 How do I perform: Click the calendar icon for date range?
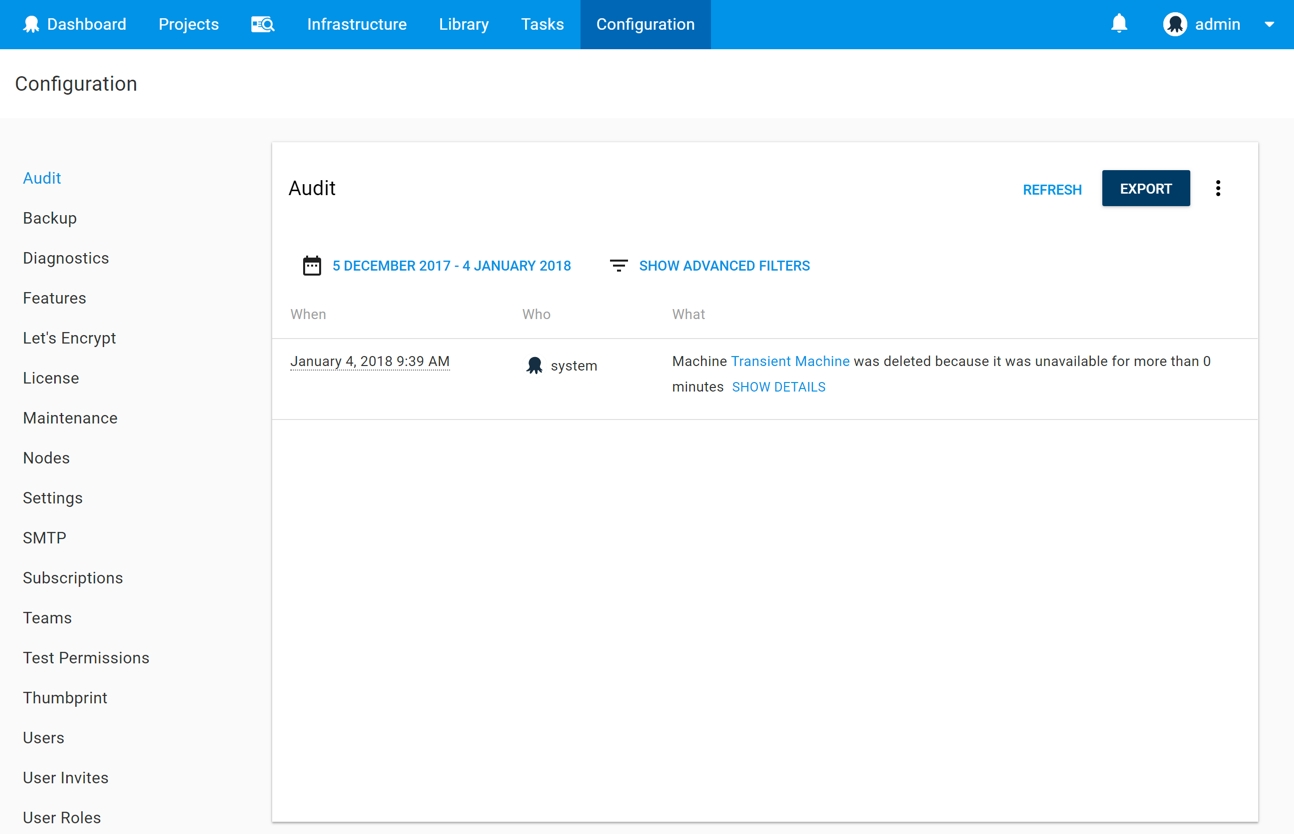click(x=312, y=266)
